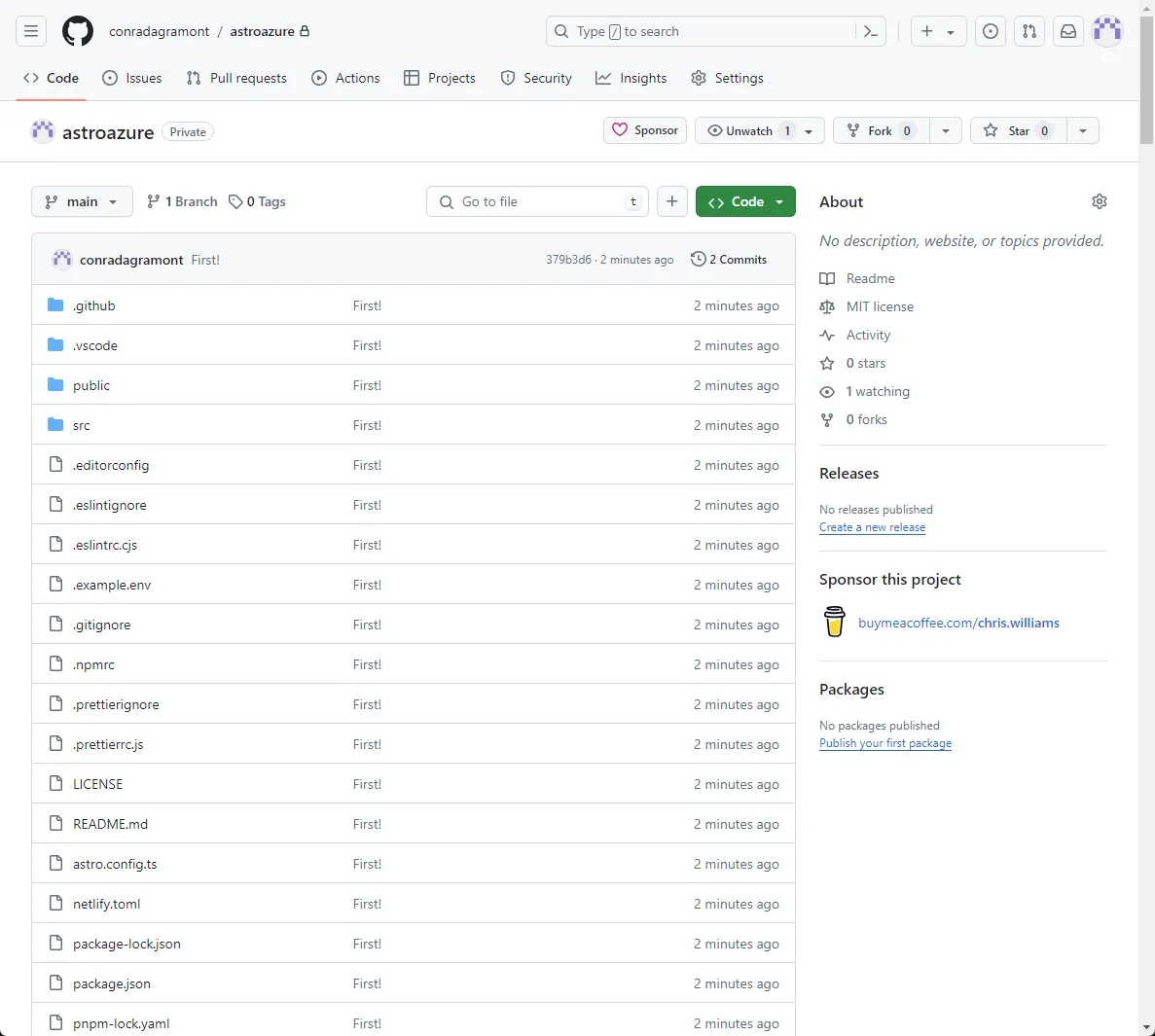The width and height of the screenshot is (1155, 1036).
Task: Open the package-lock.json file
Action: coord(126,944)
